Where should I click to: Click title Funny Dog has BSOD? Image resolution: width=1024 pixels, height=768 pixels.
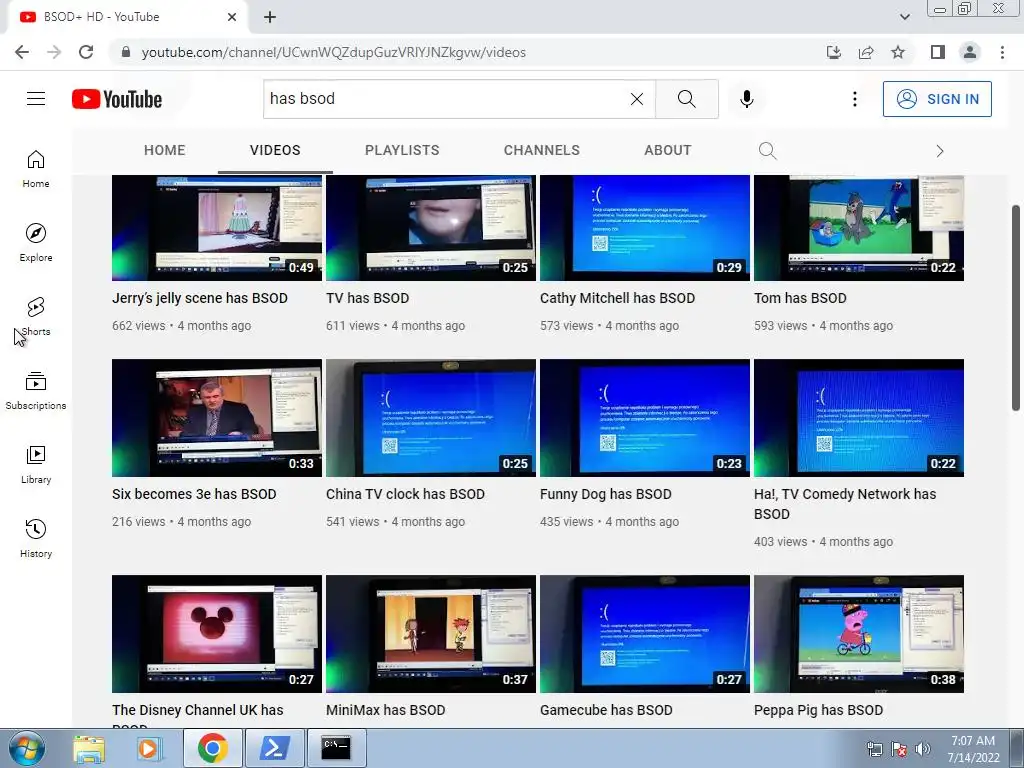(x=605, y=494)
